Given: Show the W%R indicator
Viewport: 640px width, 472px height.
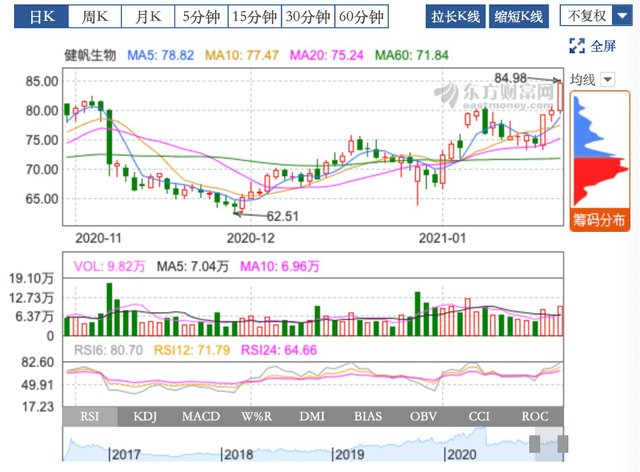Looking at the screenshot, I should click(256, 416).
